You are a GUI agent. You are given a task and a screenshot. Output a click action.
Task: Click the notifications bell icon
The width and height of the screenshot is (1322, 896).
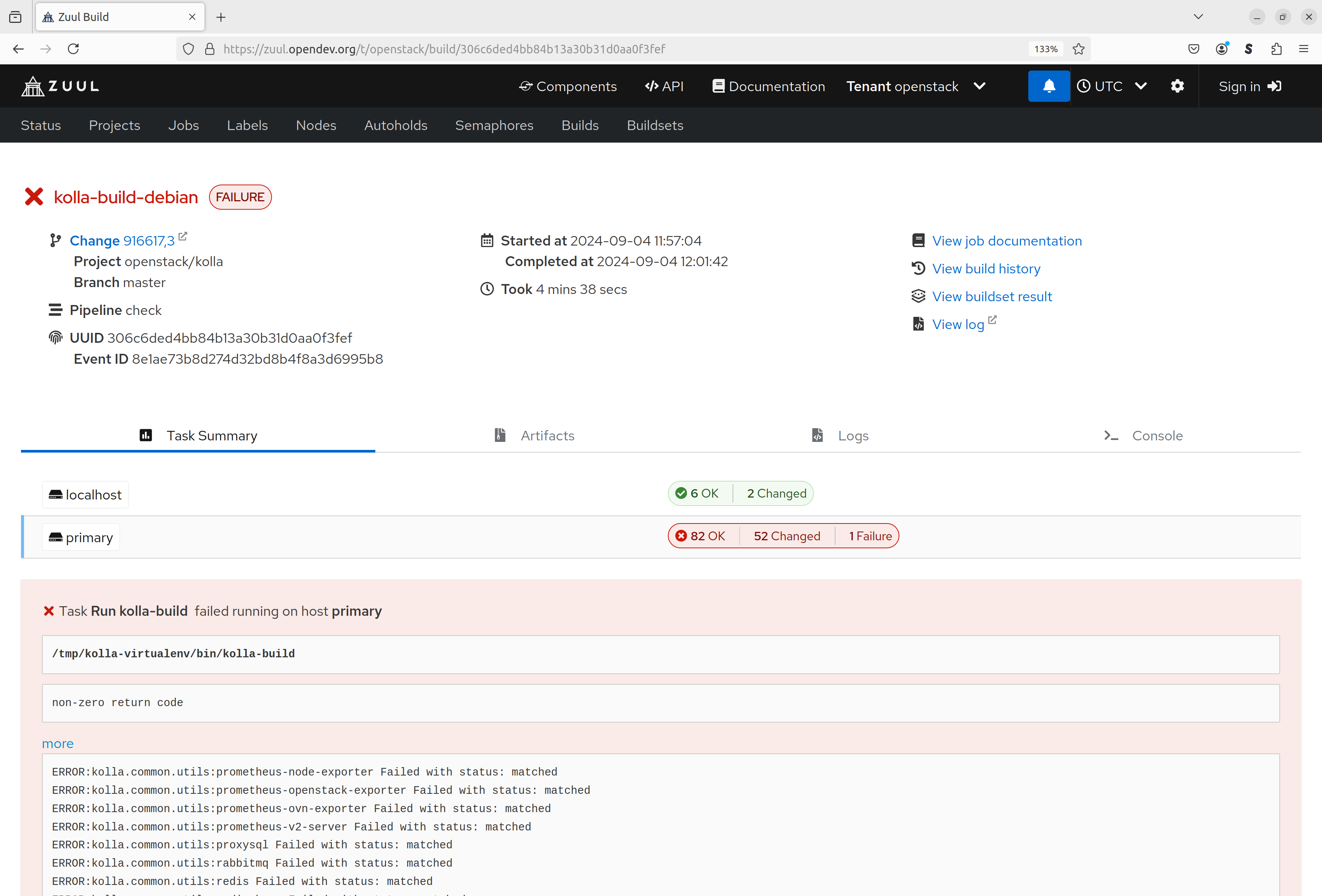[1049, 86]
